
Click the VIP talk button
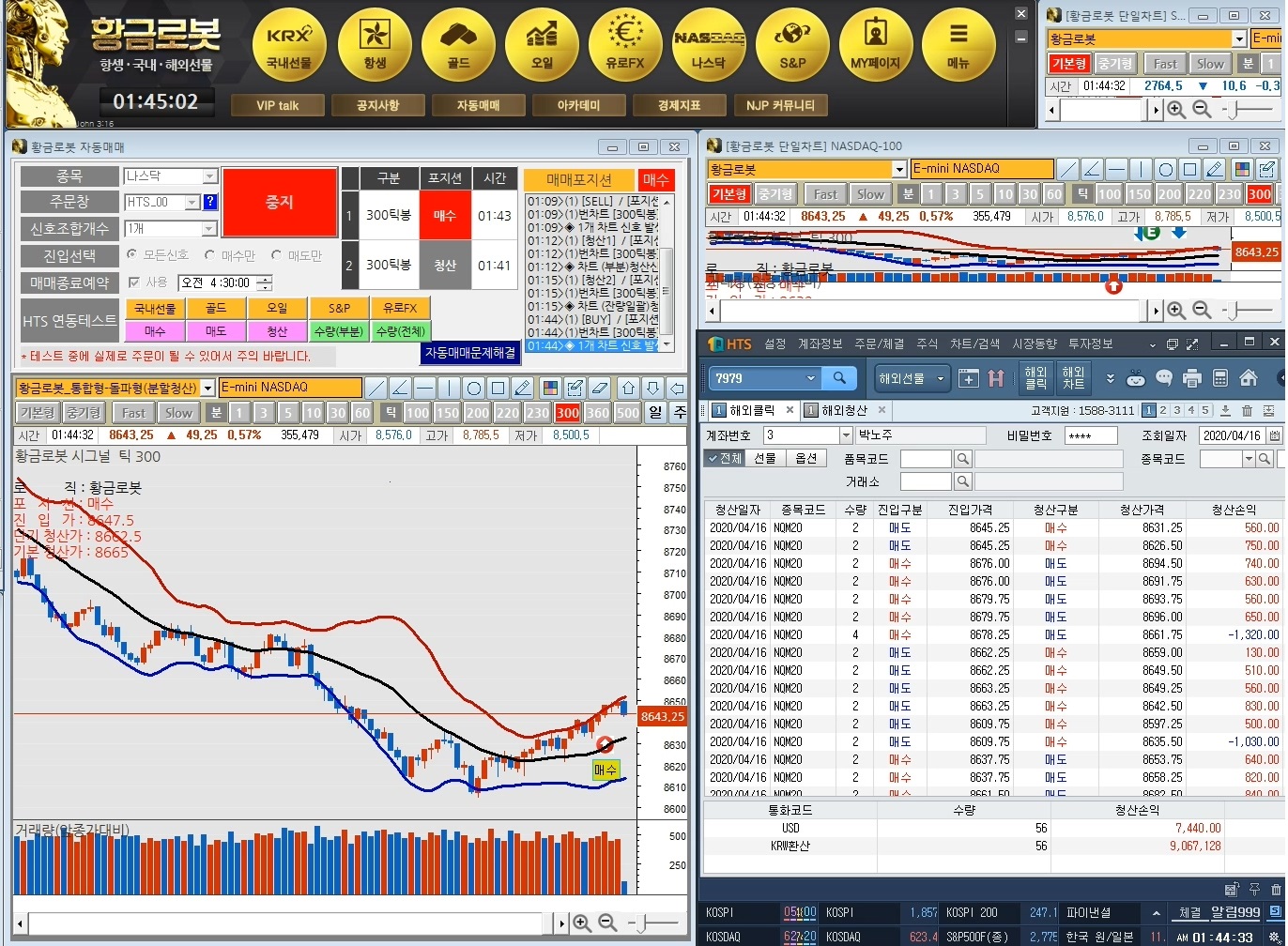278,105
